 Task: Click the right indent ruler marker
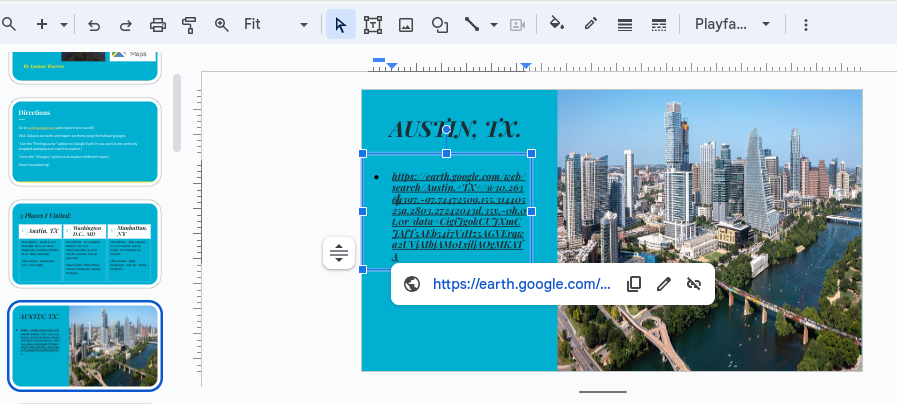[x=526, y=67]
